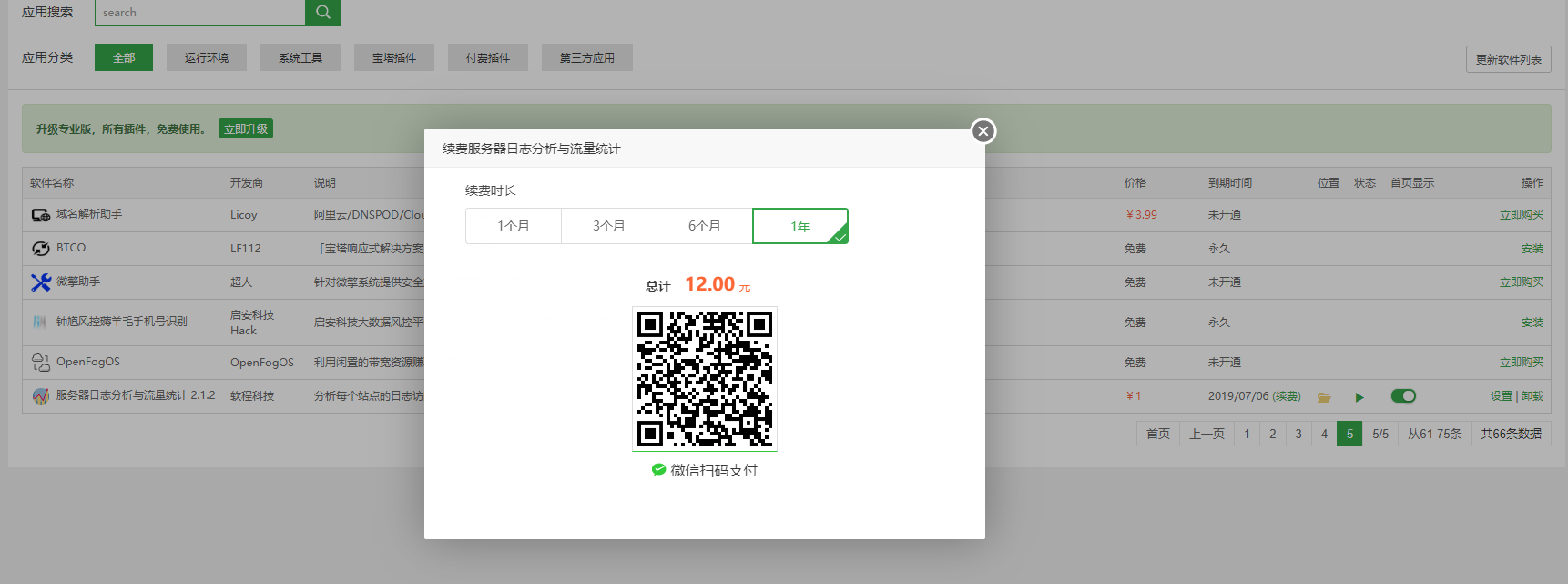The image size is (1568, 584).
Task: Click the 域名解析助手 plugin icon
Action: pos(41,215)
